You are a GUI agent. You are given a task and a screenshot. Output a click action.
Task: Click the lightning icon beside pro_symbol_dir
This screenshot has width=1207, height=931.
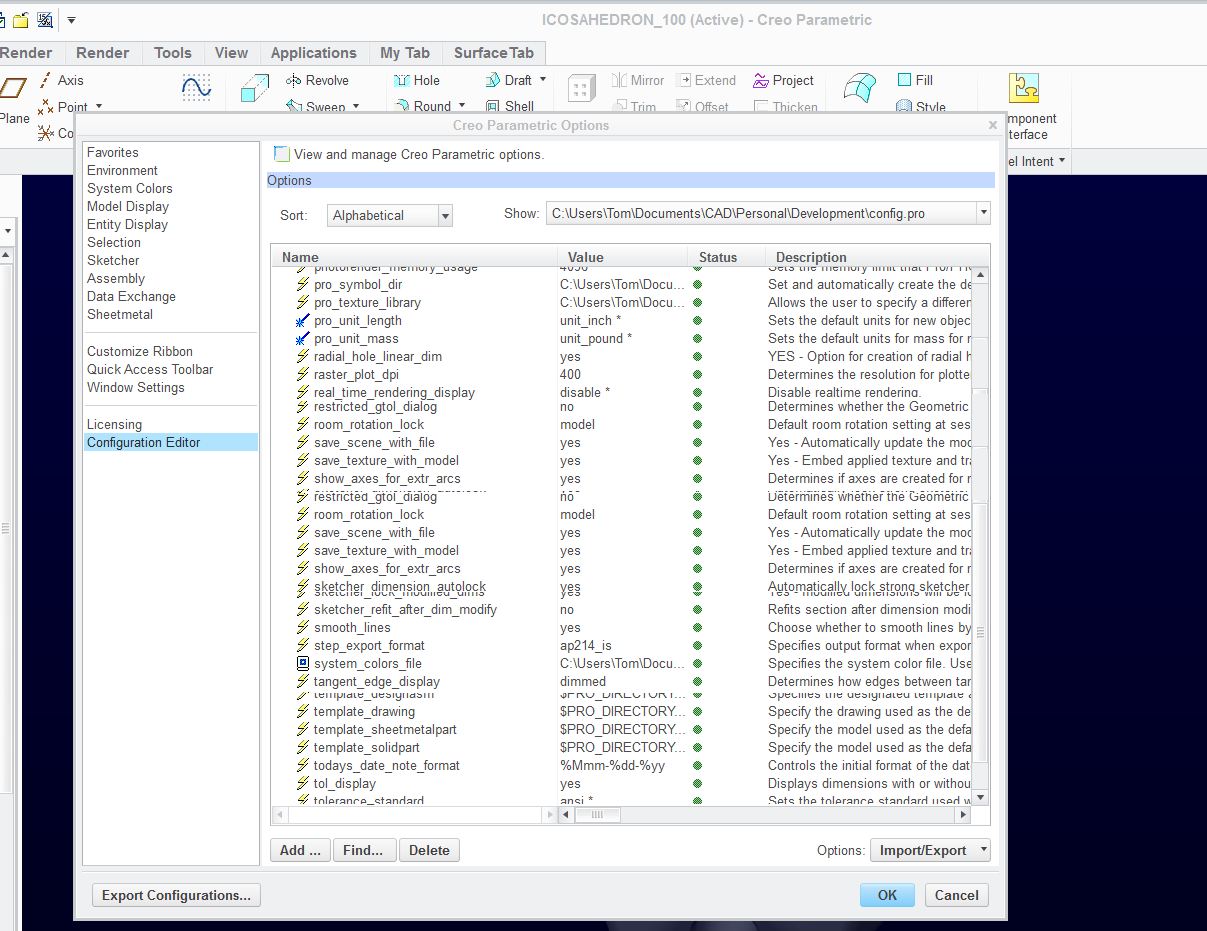[303, 285]
